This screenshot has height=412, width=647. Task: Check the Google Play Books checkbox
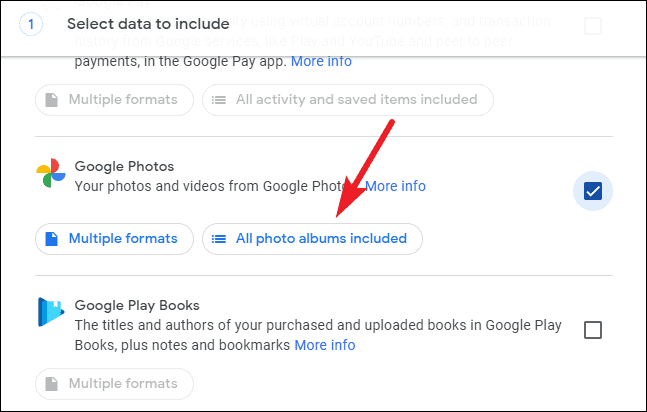coord(593,330)
